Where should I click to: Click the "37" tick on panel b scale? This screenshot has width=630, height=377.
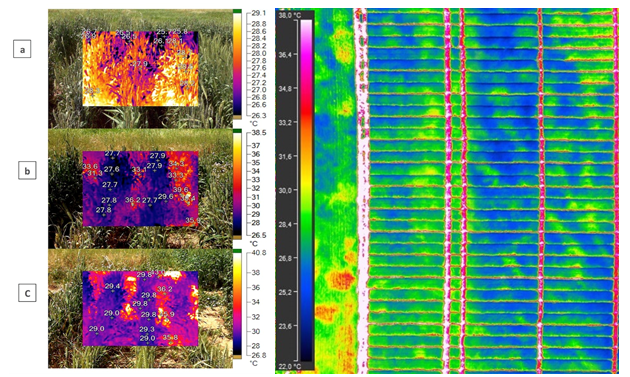(x=256, y=145)
